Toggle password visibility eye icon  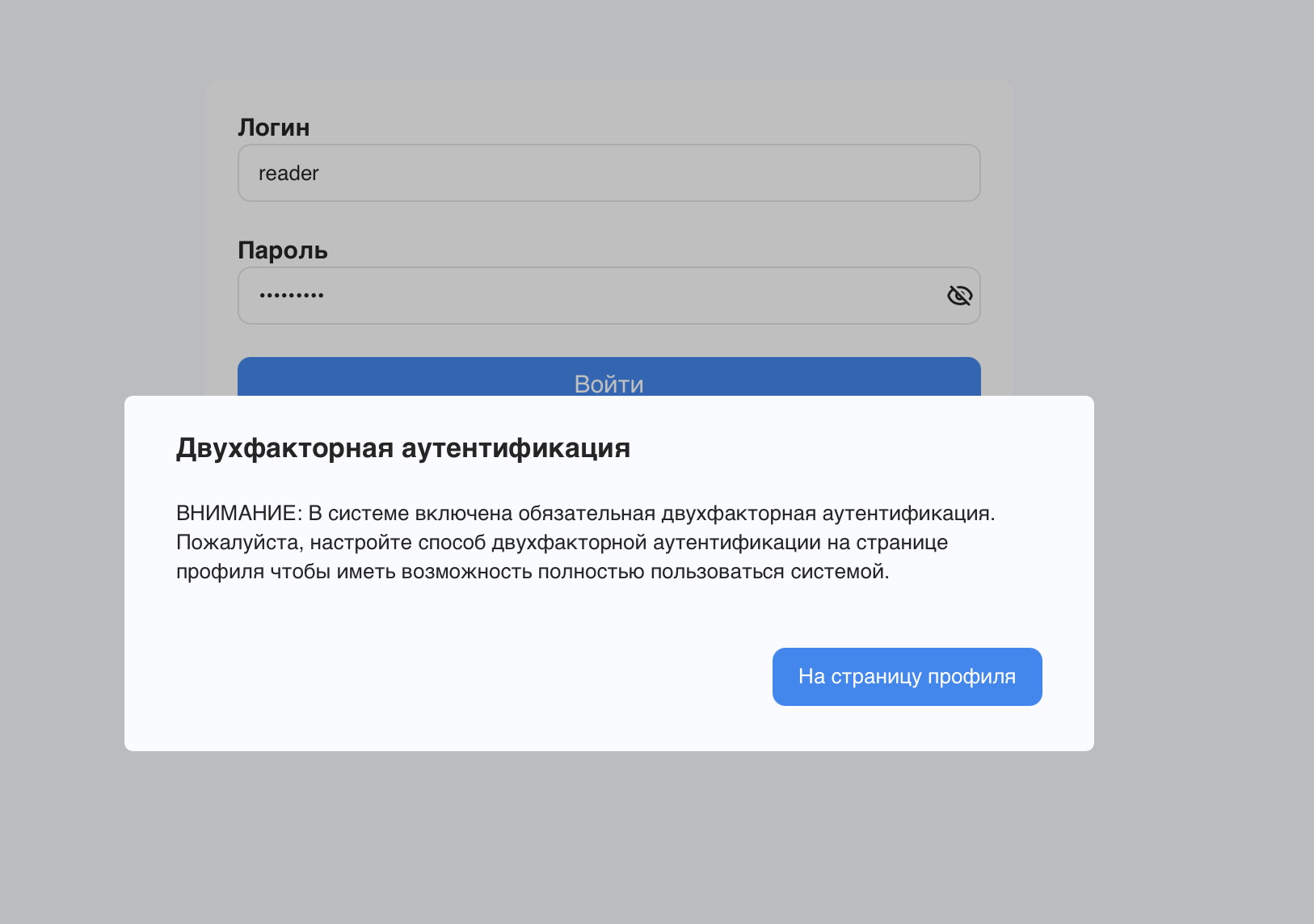[959, 296]
